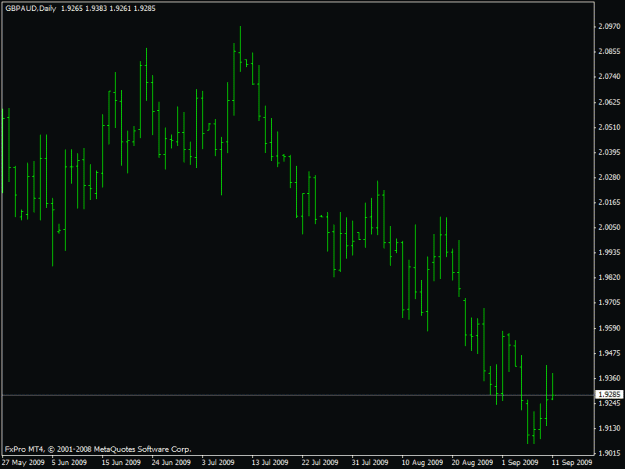
Task: Click the GBPAUD,Daily chart title text
Action: pyautogui.click(x=31, y=8)
